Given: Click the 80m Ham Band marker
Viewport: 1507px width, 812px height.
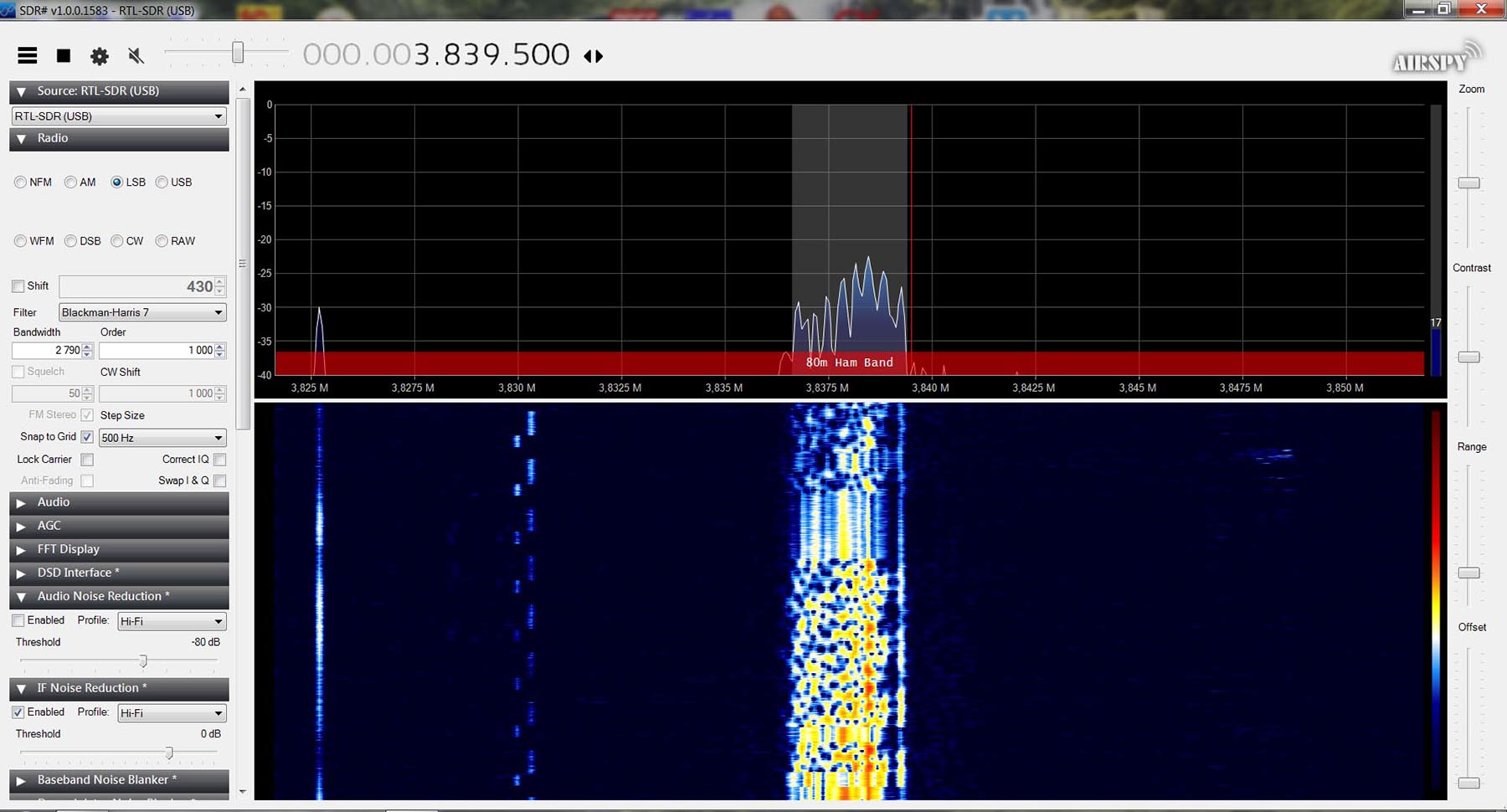Looking at the screenshot, I should 849,362.
